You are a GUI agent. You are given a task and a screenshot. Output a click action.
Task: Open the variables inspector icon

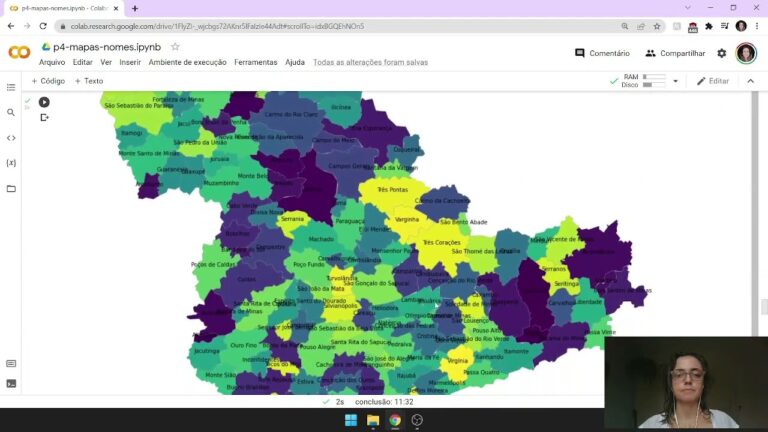coord(11,163)
